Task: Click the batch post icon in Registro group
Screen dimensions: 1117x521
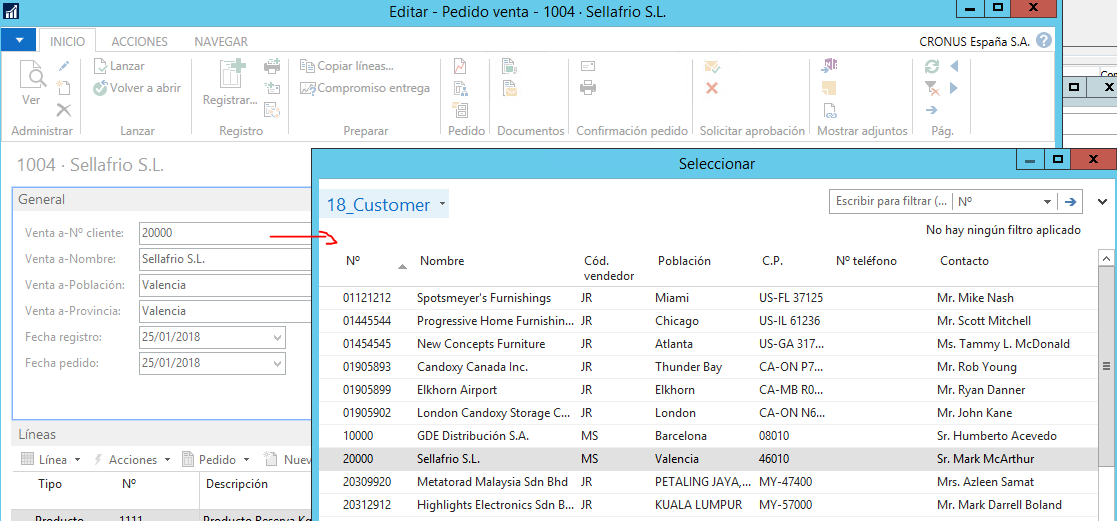Action: 271,109
